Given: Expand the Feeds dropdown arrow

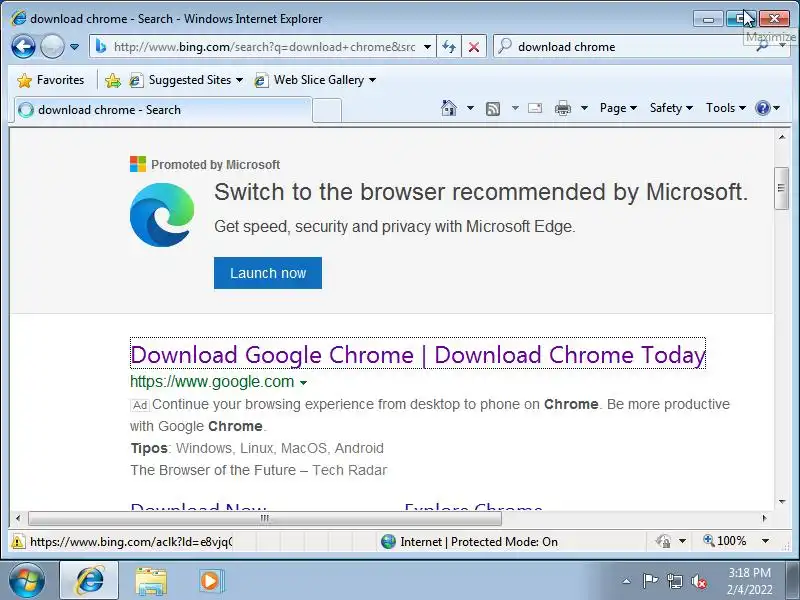Looking at the screenshot, I should 515,108.
